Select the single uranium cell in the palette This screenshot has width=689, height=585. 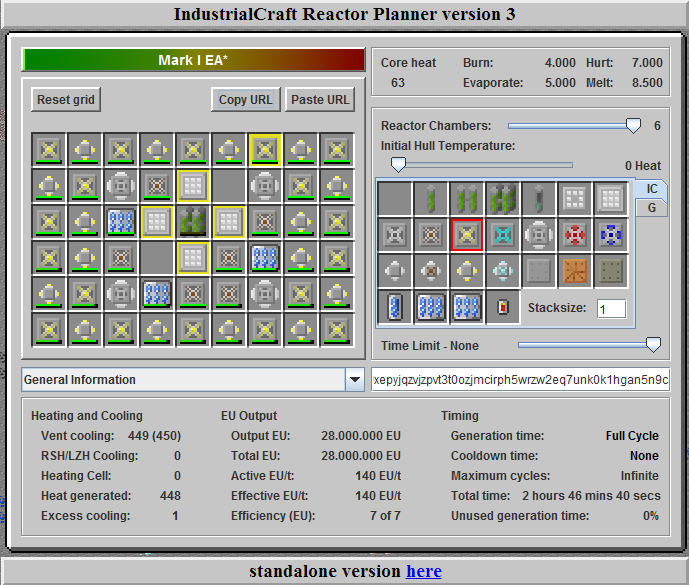pos(432,199)
